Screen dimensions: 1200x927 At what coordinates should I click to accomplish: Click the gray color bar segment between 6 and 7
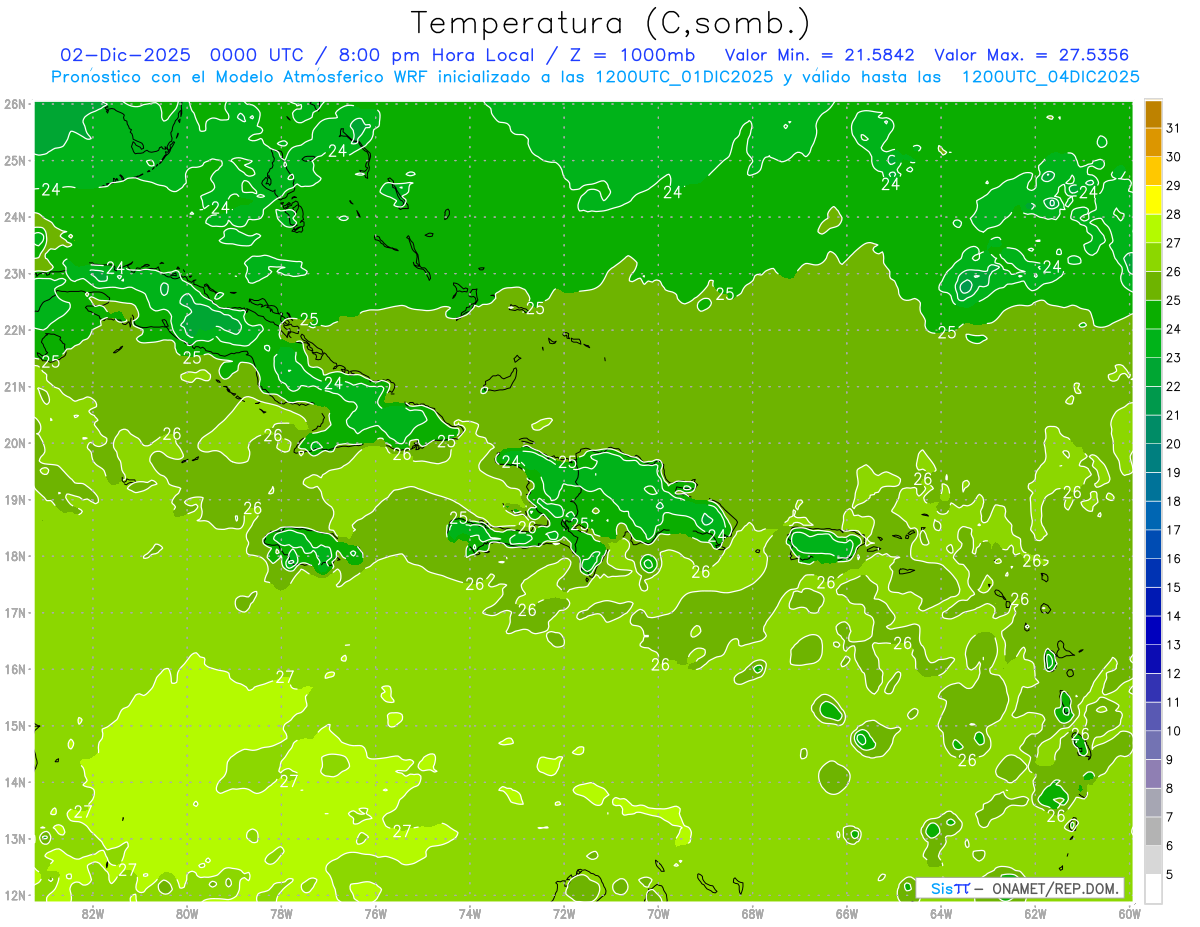(1153, 831)
